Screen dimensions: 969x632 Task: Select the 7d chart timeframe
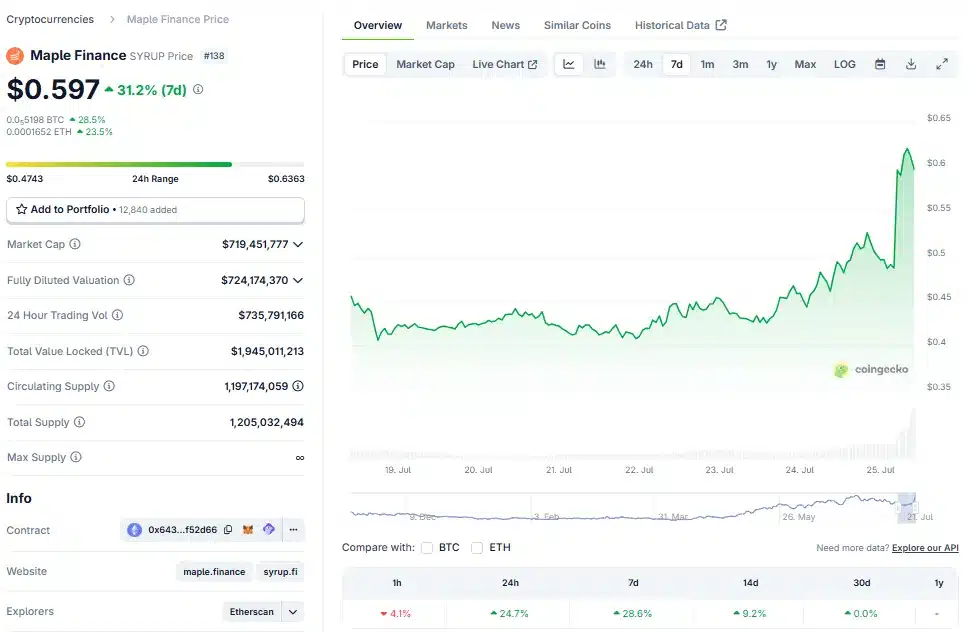(x=677, y=64)
